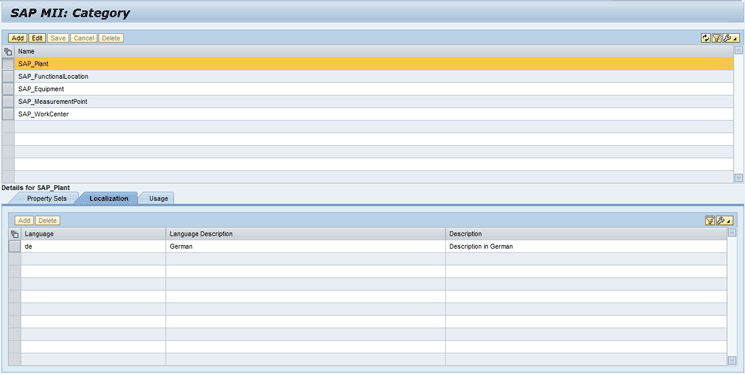The width and height of the screenshot is (745, 374).
Task: Click Add in the Localization toolbar
Action: 24,221
